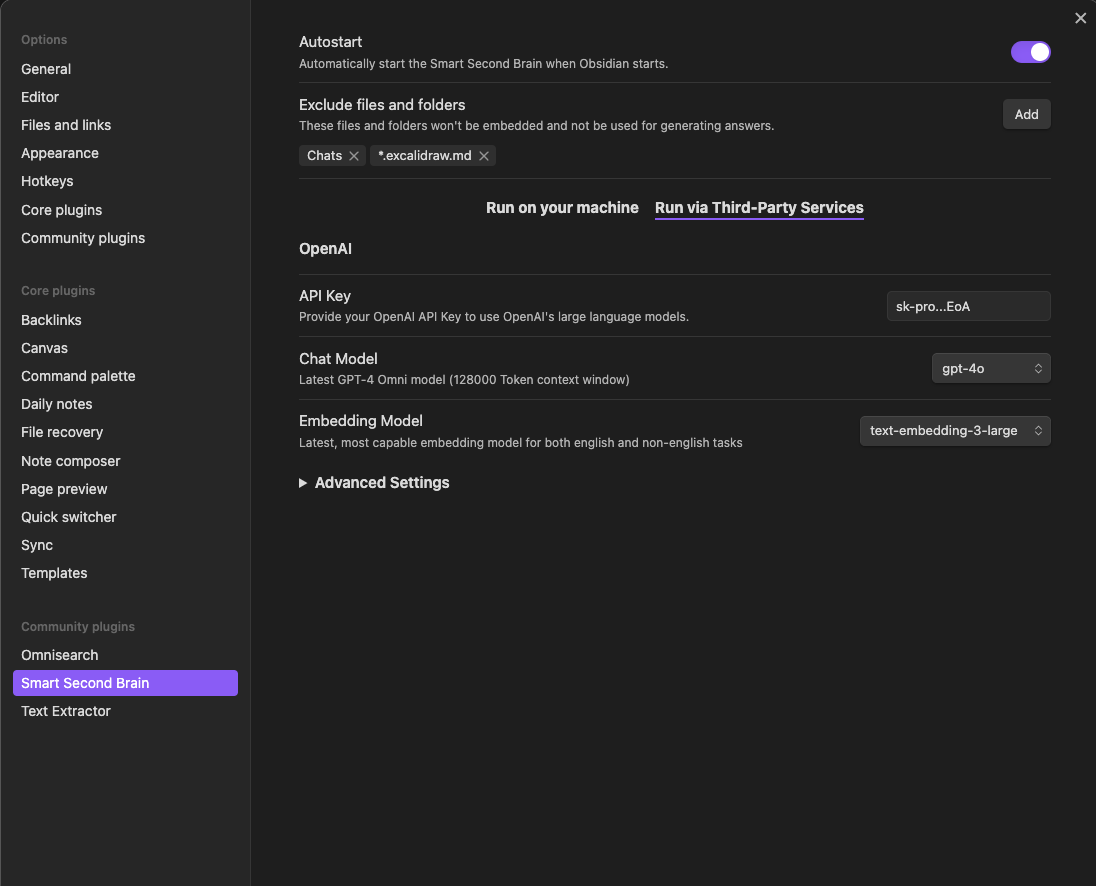Open Daily notes settings

click(57, 404)
